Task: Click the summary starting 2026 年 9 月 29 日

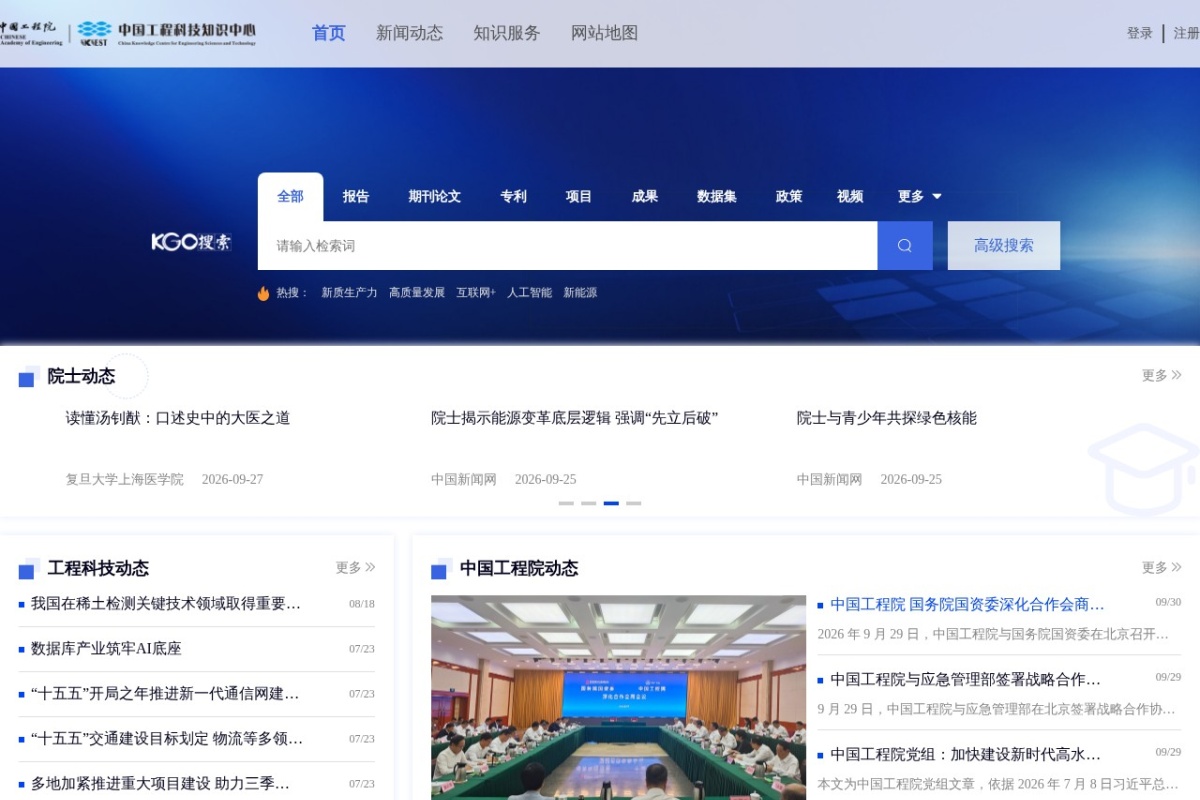Action: pos(993,634)
